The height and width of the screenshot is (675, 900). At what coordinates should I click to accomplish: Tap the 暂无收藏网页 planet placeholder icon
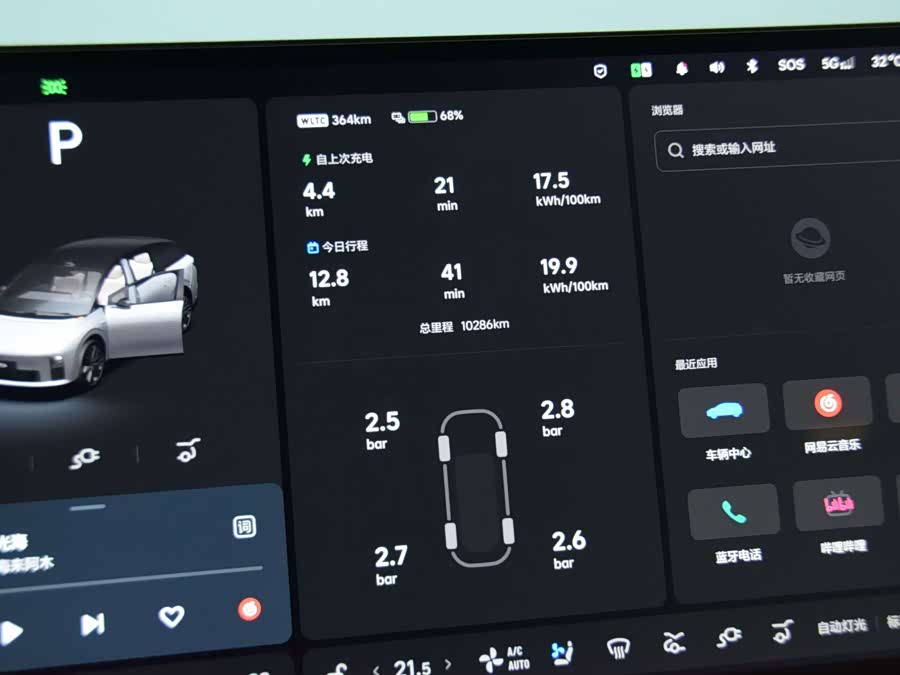(x=810, y=238)
